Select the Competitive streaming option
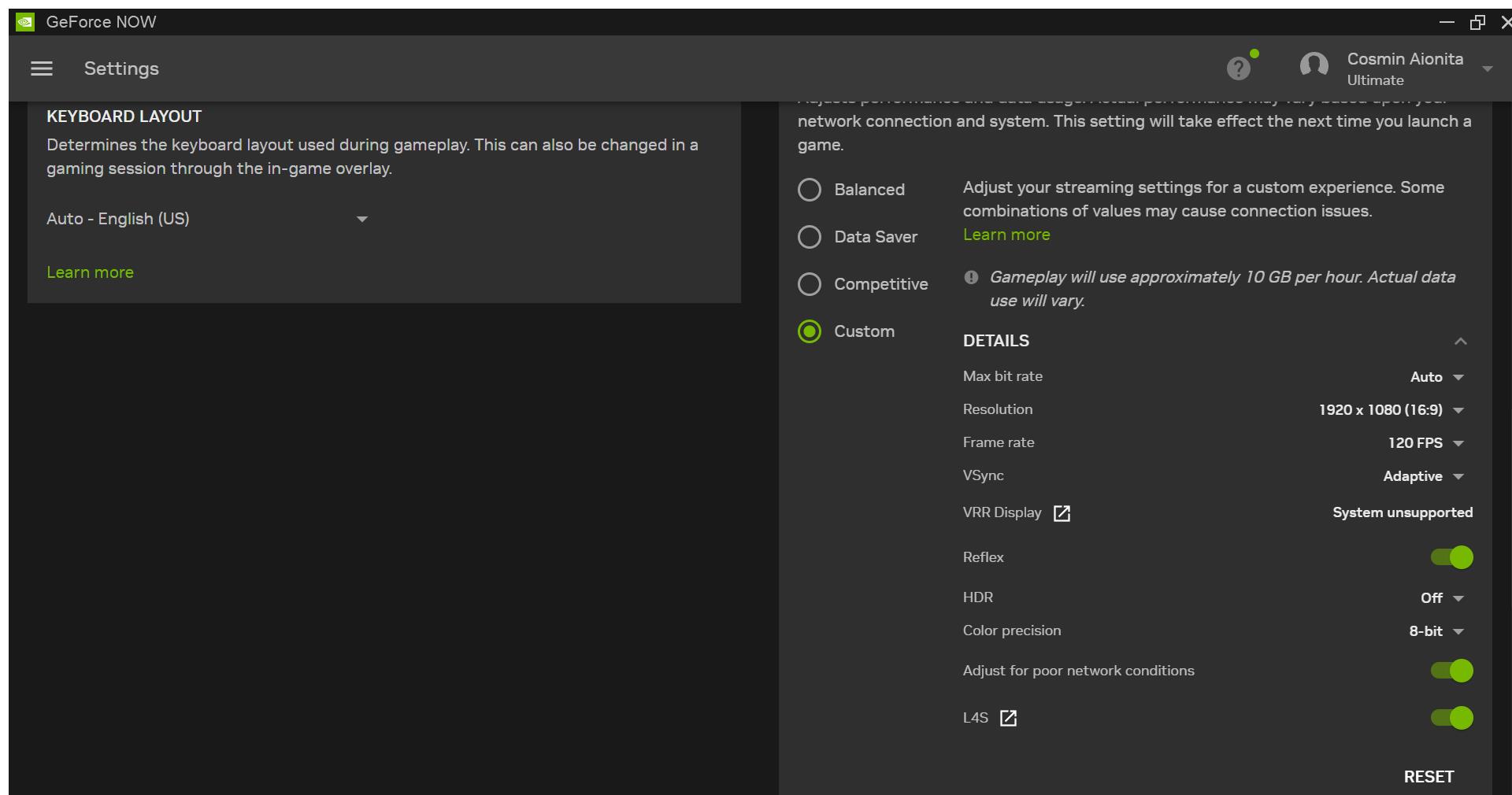Viewport: 1512px width, 795px height. [x=863, y=284]
